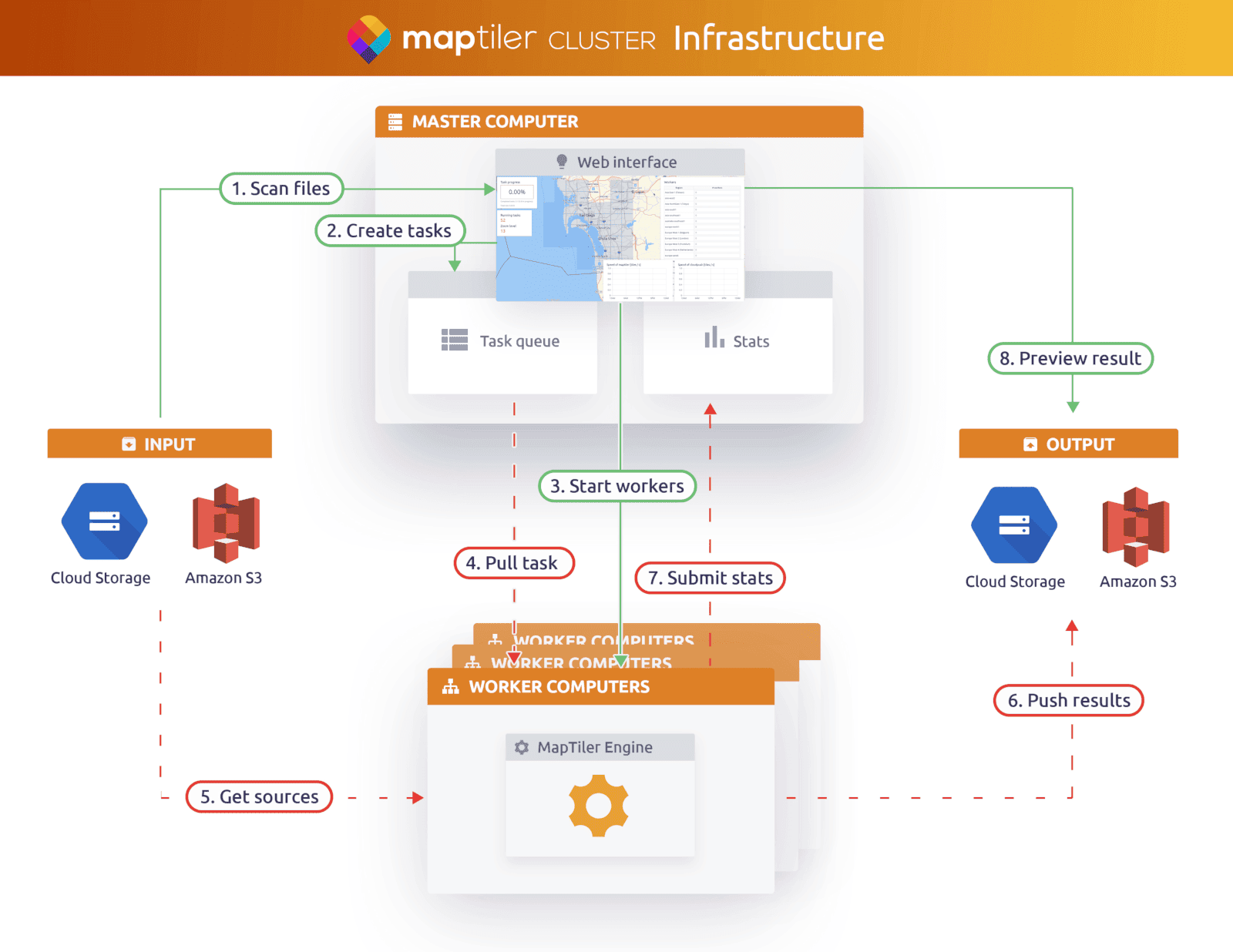Click the Output 'Cloud Storage' caption
Screen dimensions: 1233x952
pos(1015,582)
